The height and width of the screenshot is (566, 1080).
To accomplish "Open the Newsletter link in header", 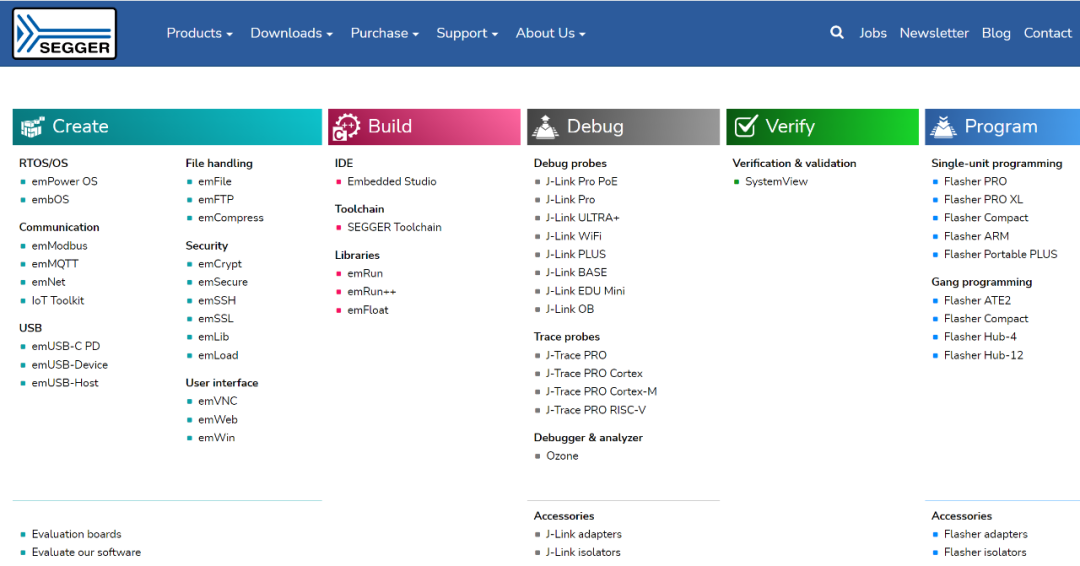I will point(934,33).
